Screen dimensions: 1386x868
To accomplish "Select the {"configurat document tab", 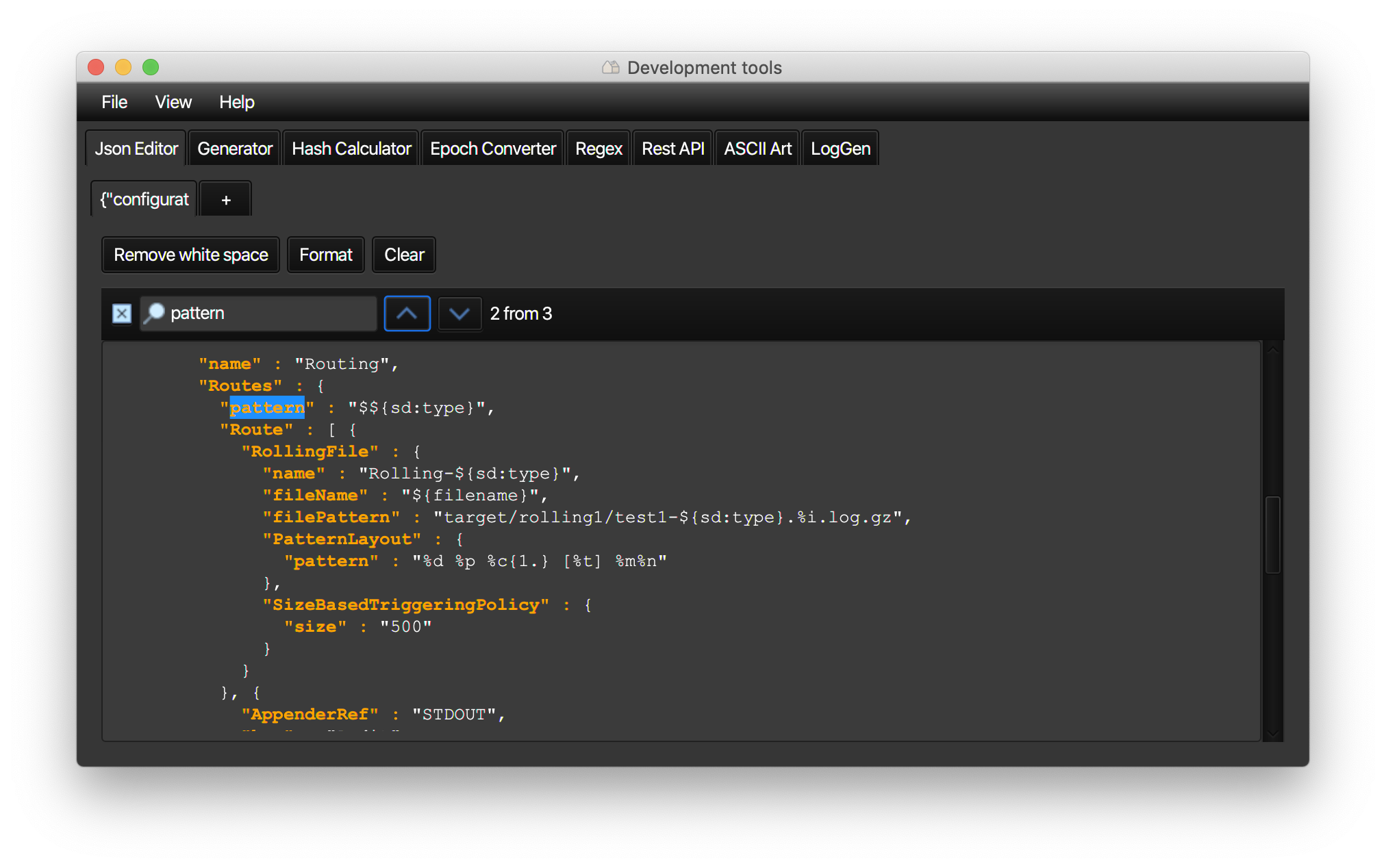I will [x=144, y=199].
